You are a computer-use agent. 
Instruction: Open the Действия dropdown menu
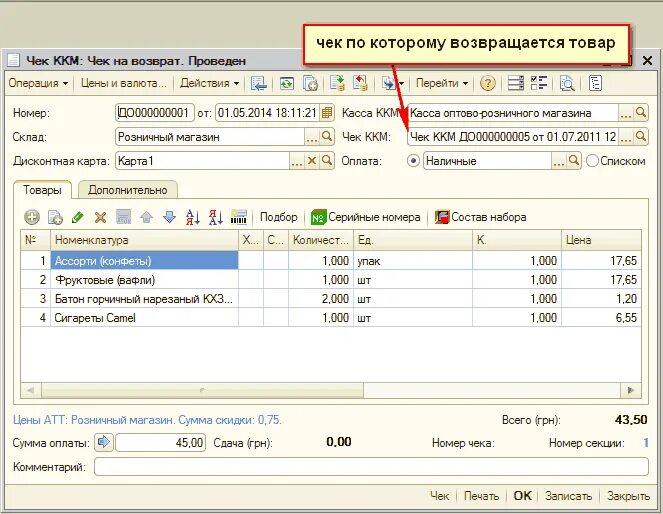[x=209, y=83]
